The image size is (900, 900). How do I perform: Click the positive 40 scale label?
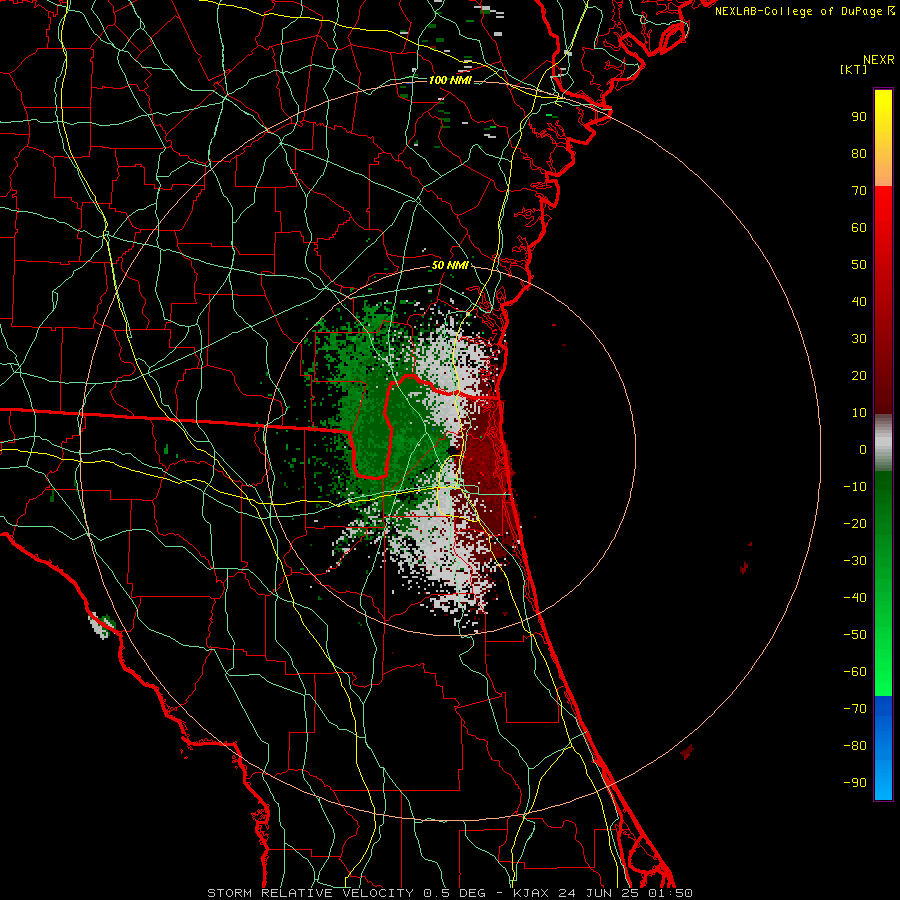859,301
